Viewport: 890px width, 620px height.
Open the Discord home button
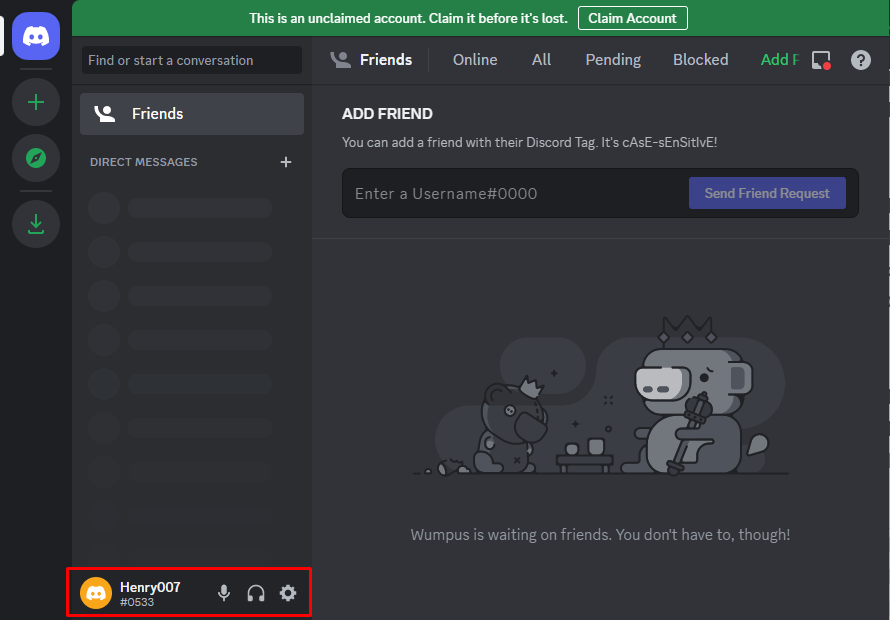(36, 36)
